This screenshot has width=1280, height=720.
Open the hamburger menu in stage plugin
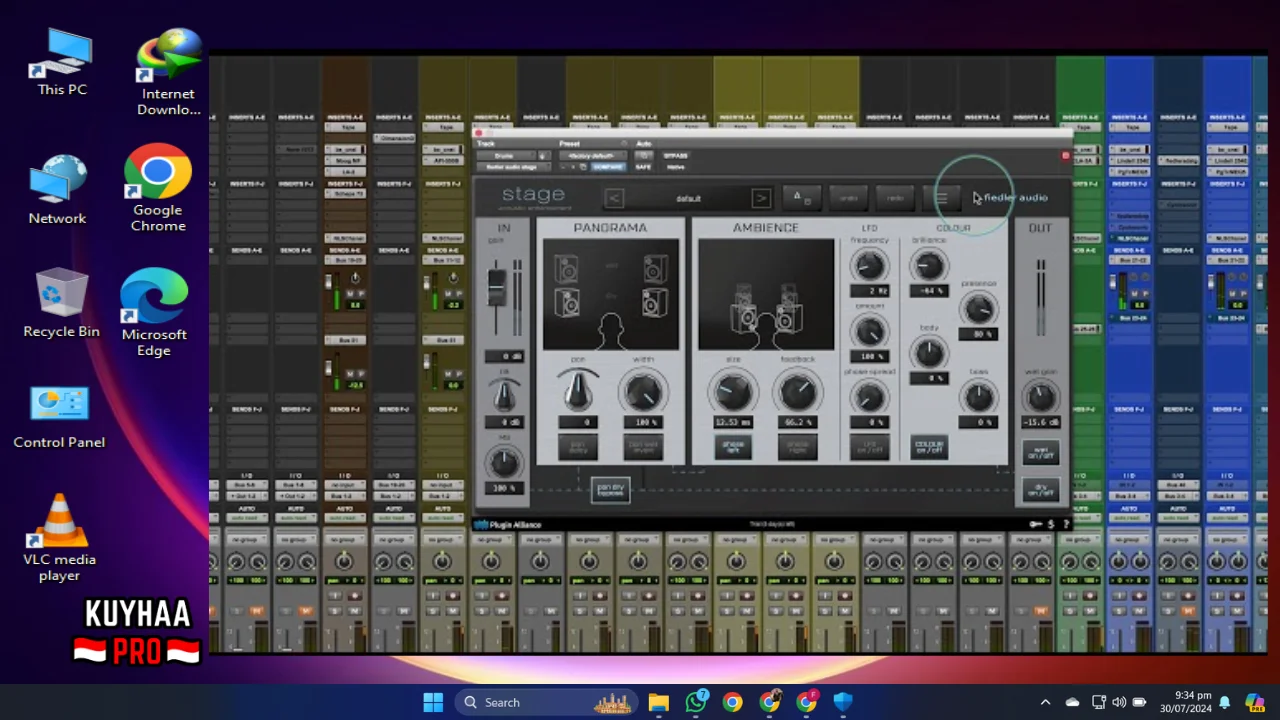pos(941,198)
